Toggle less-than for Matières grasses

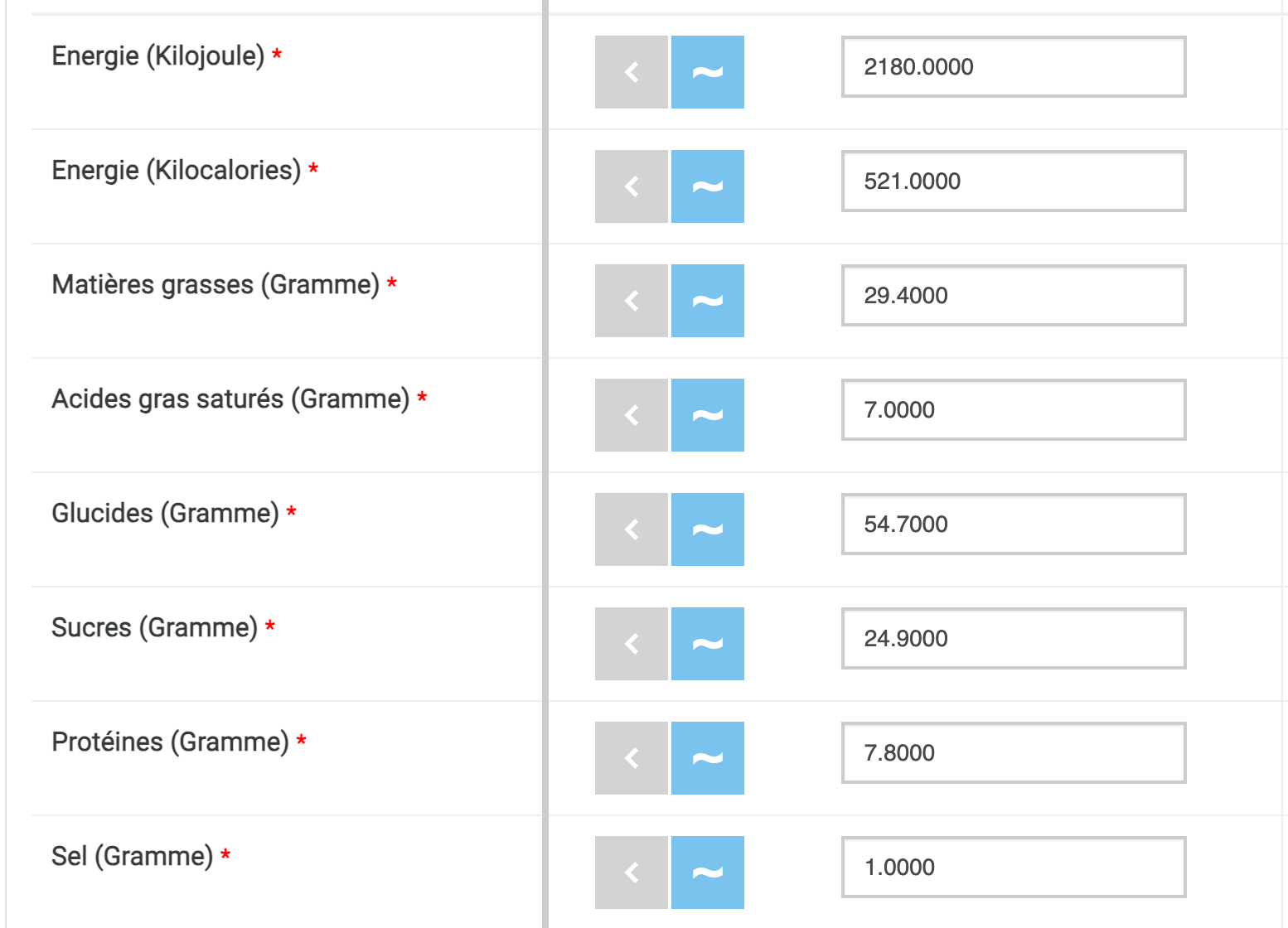click(x=632, y=301)
